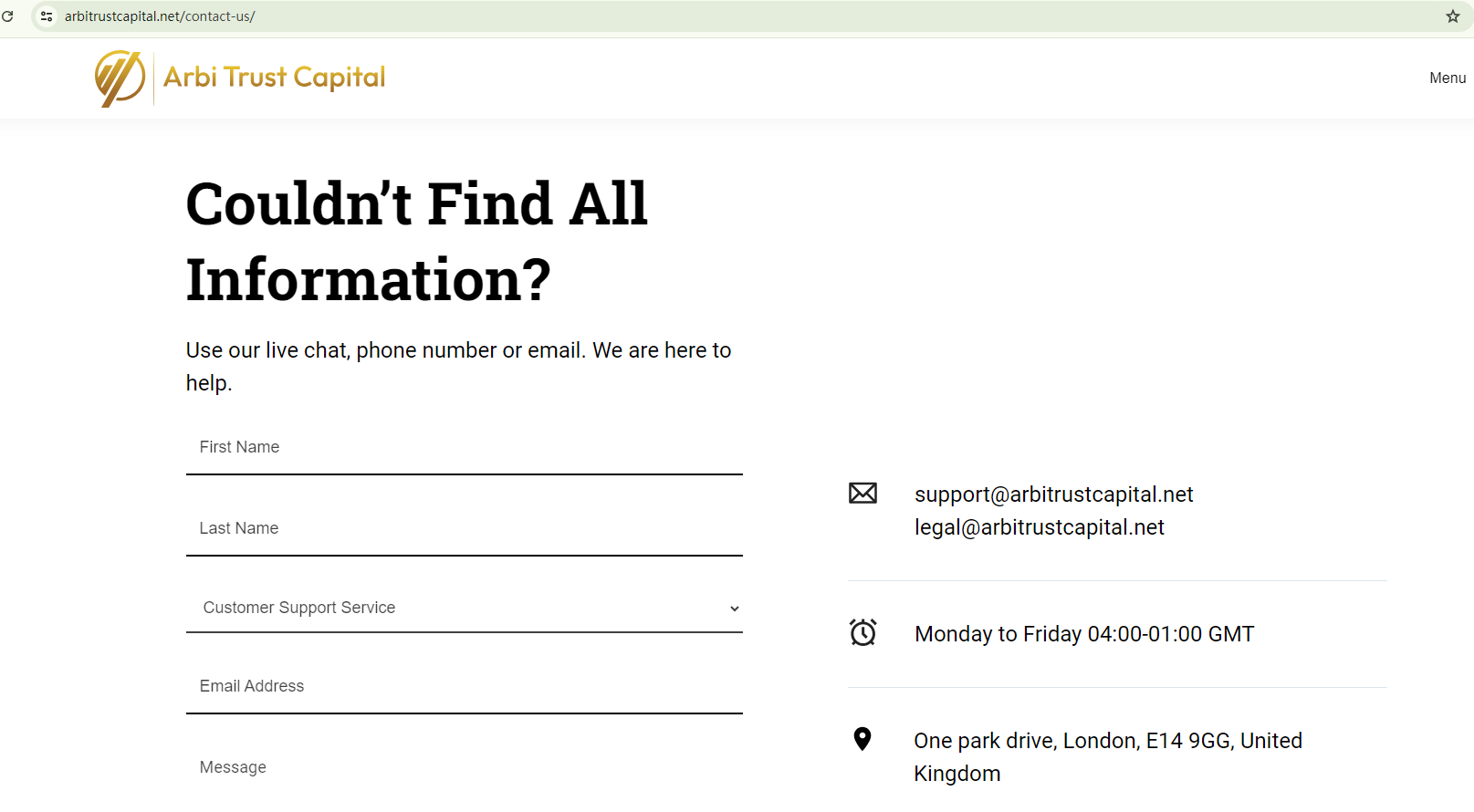
Task: Click the location pin icon
Action: pyautogui.click(x=862, y=739)
